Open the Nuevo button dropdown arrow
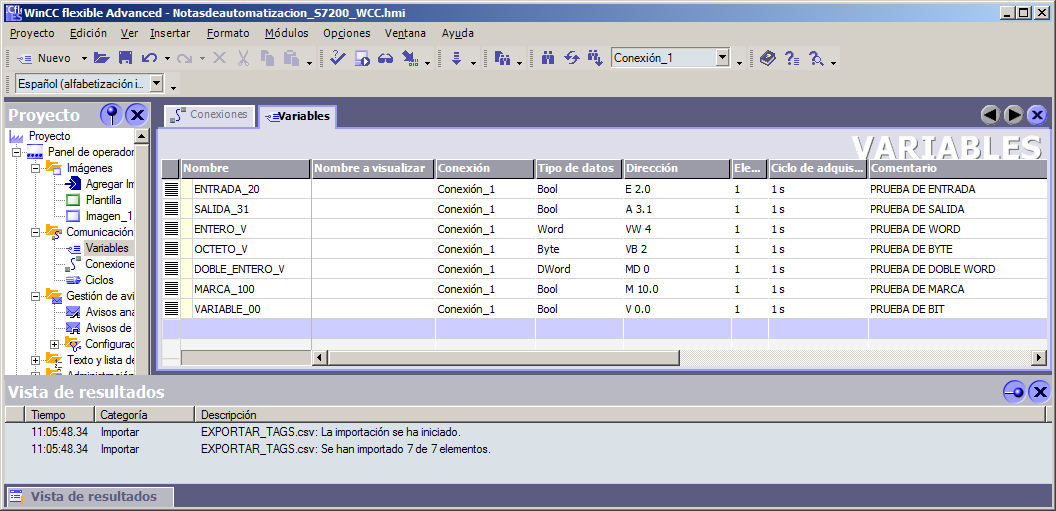This screenshot has height=511, width=1056. pyautogui.click(x=84, y=59)
